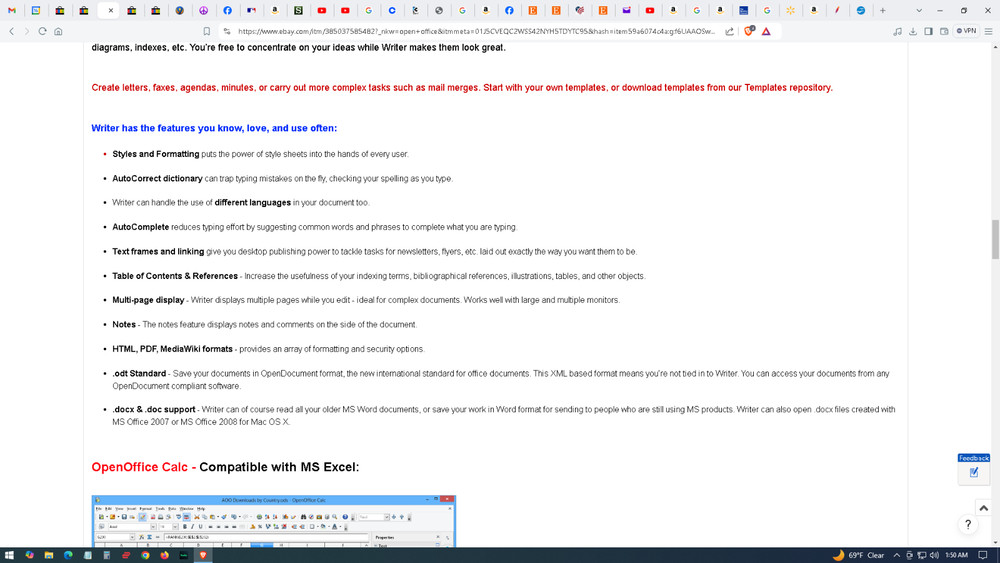Reload the eBay page

pos(42,31)
